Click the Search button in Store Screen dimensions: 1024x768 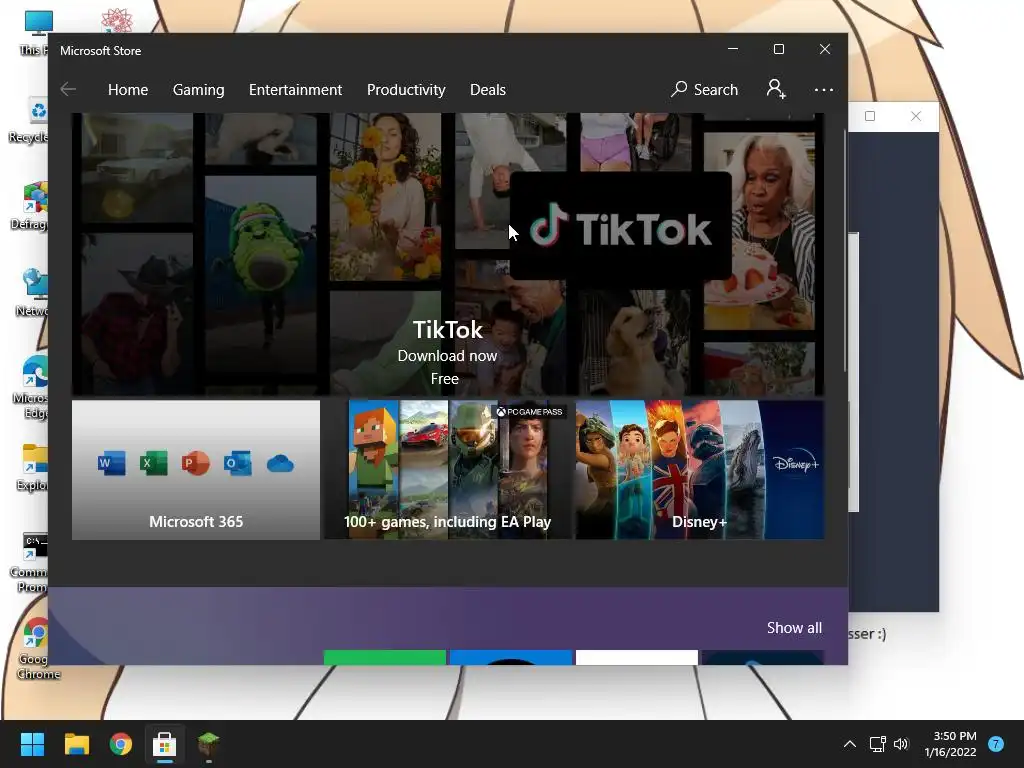(704, 89)
